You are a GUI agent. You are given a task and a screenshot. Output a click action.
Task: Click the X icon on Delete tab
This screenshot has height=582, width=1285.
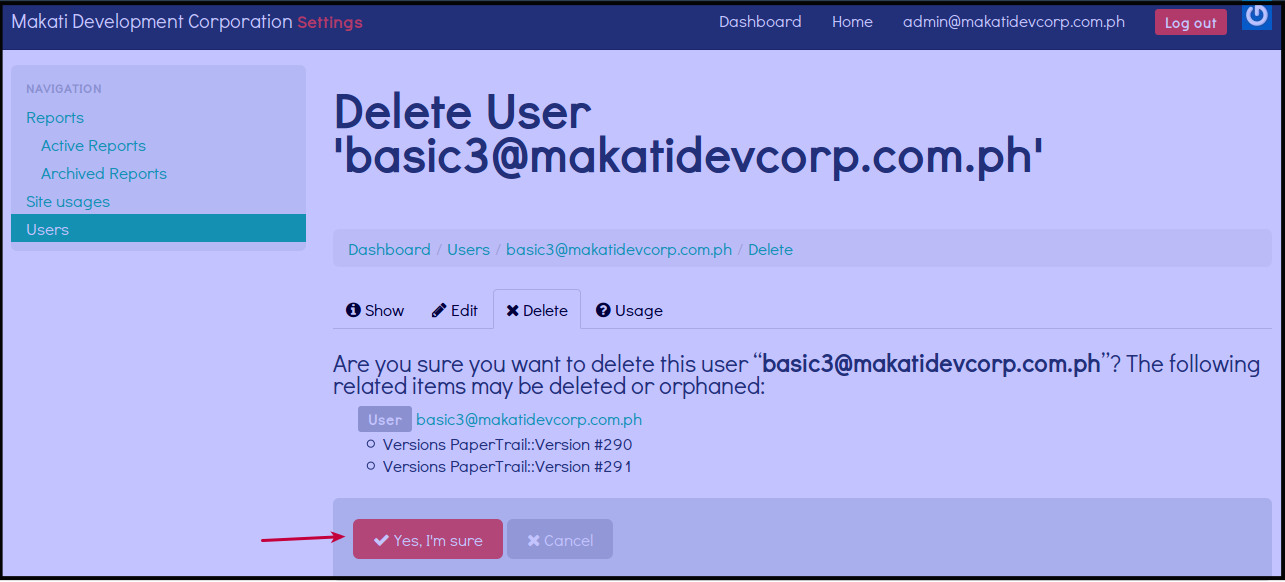[512, 310]
